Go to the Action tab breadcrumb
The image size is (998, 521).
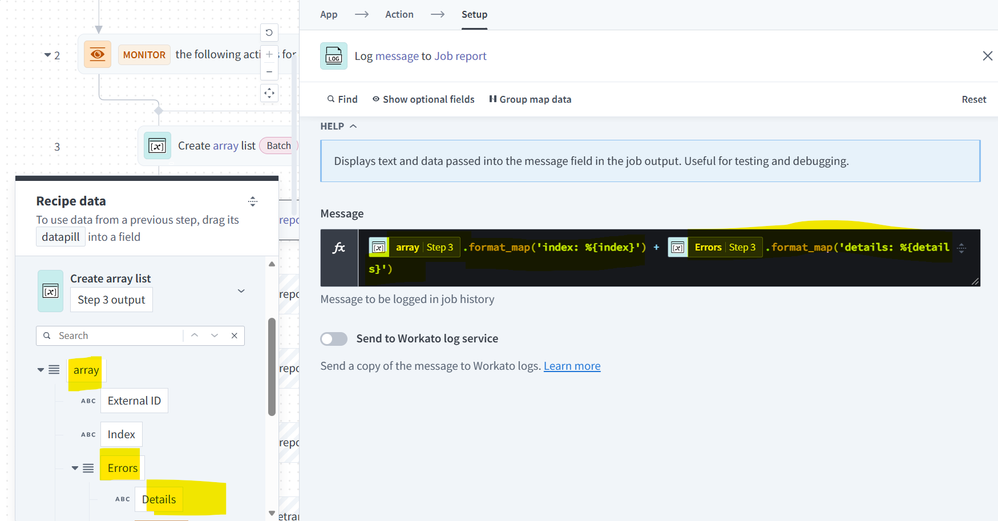[399, 15]
